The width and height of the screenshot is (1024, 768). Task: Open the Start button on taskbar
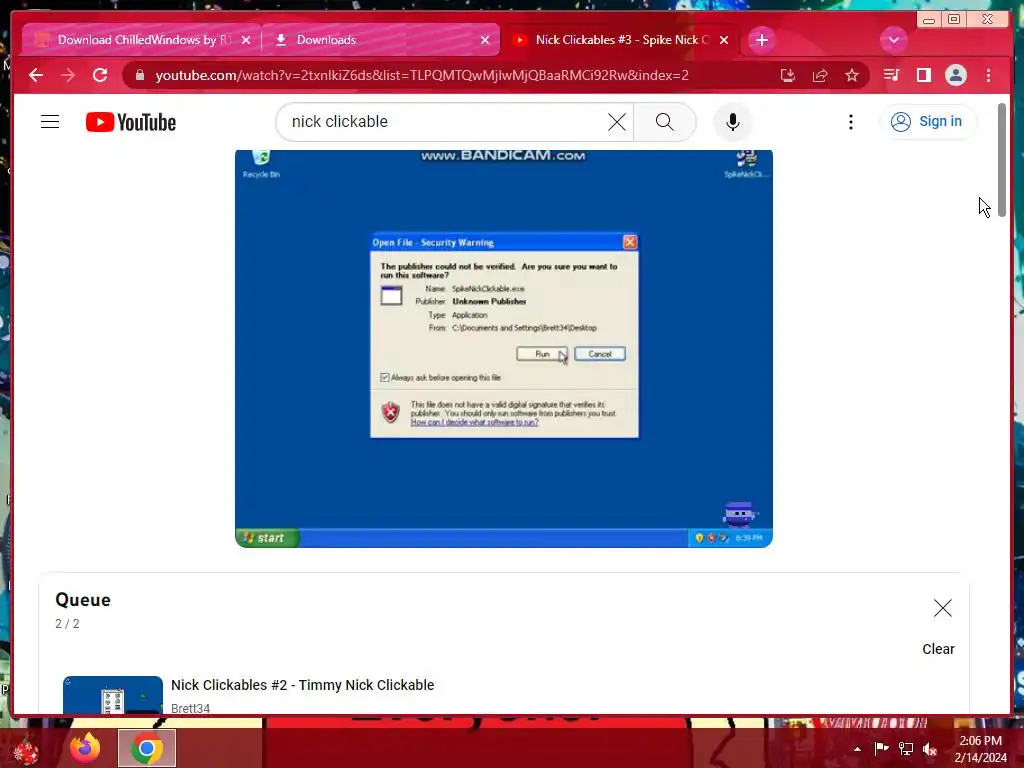coord(25,748)
